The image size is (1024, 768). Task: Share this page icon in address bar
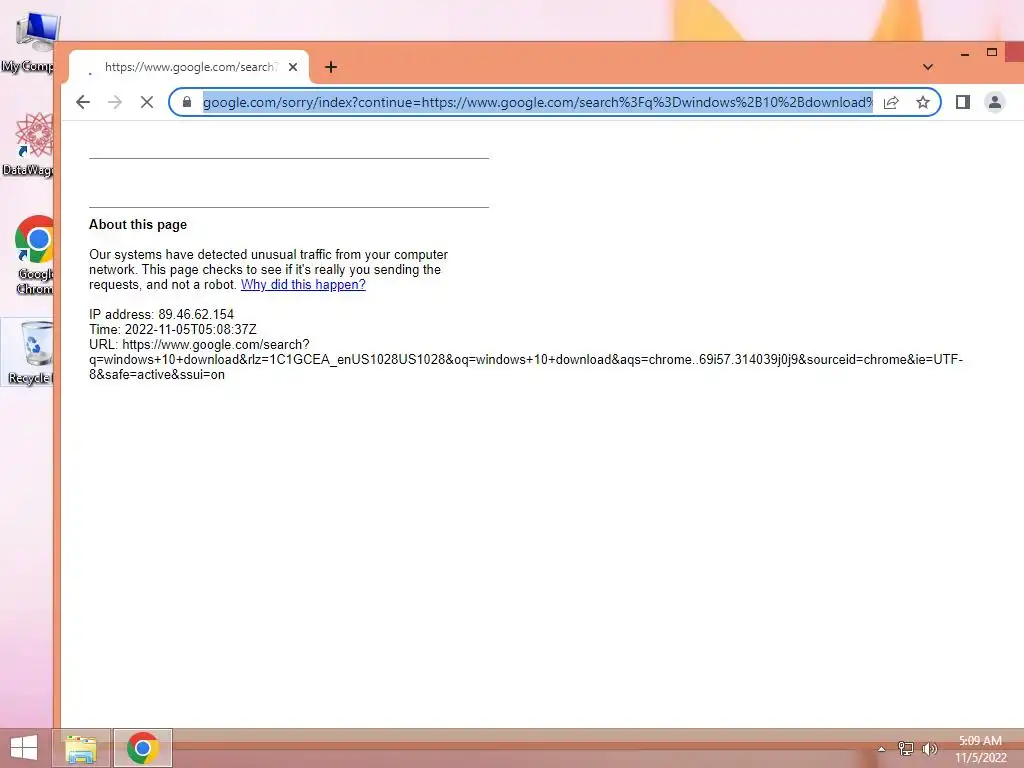pyautogui.click(x=891, y=102)
